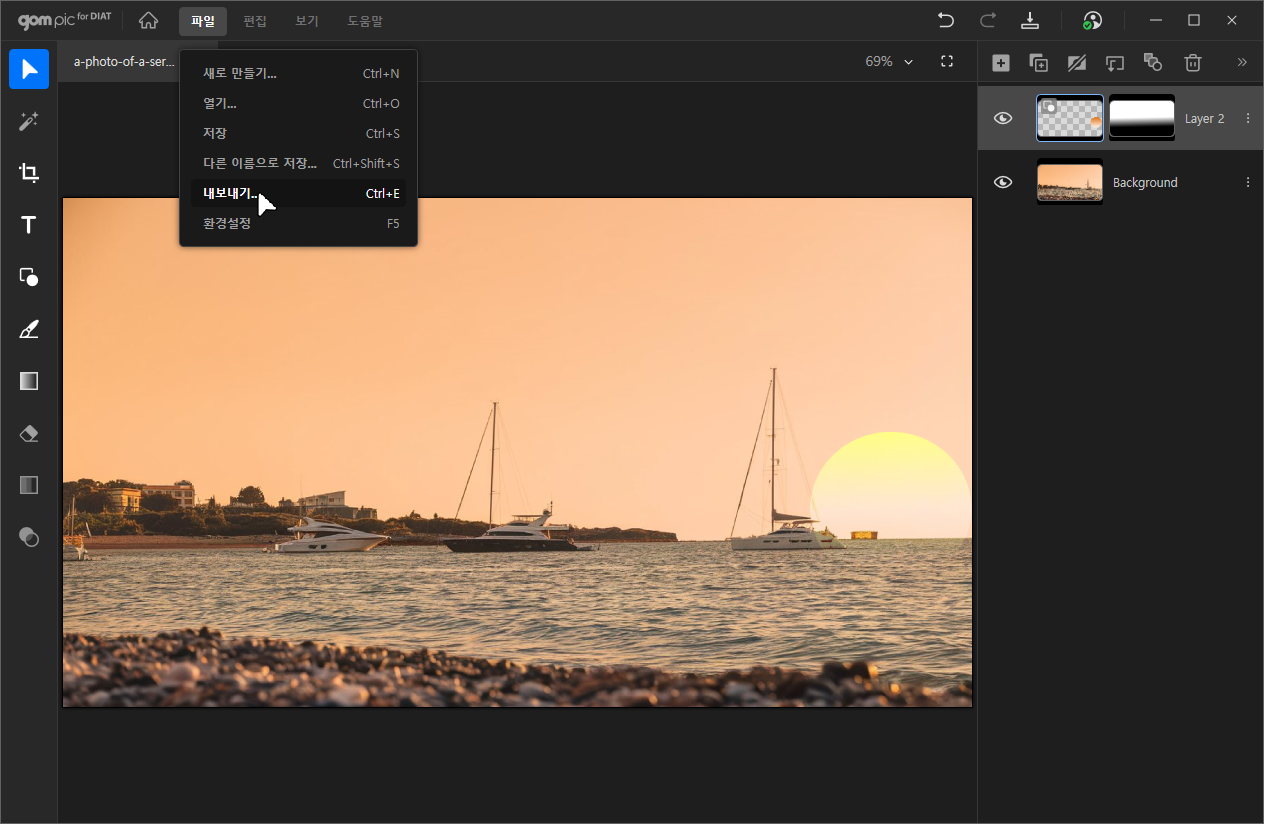
Task: Collapse the layers panel with double chevron
Action: (1242, 62)
